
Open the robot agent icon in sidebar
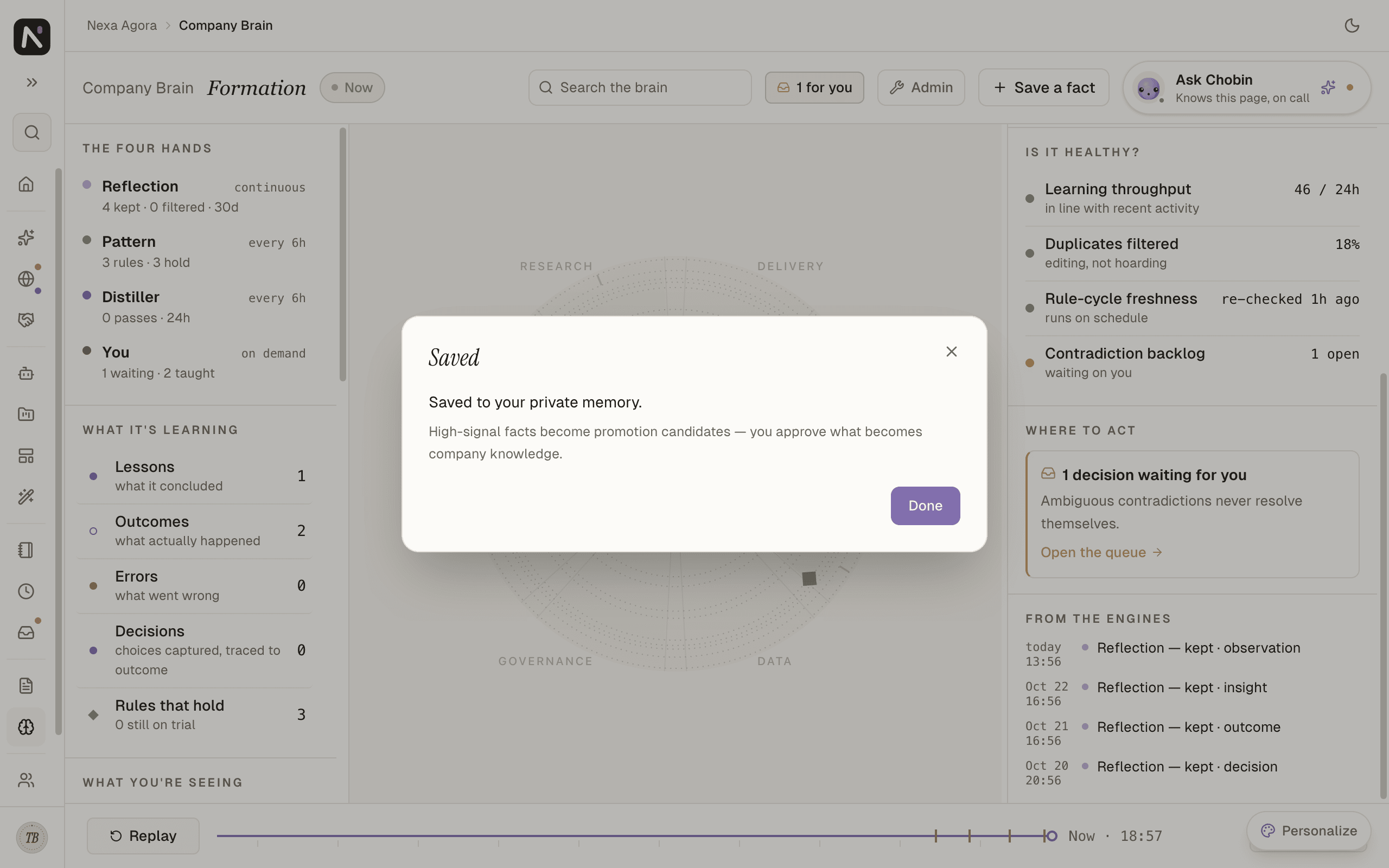click(26, 374)
